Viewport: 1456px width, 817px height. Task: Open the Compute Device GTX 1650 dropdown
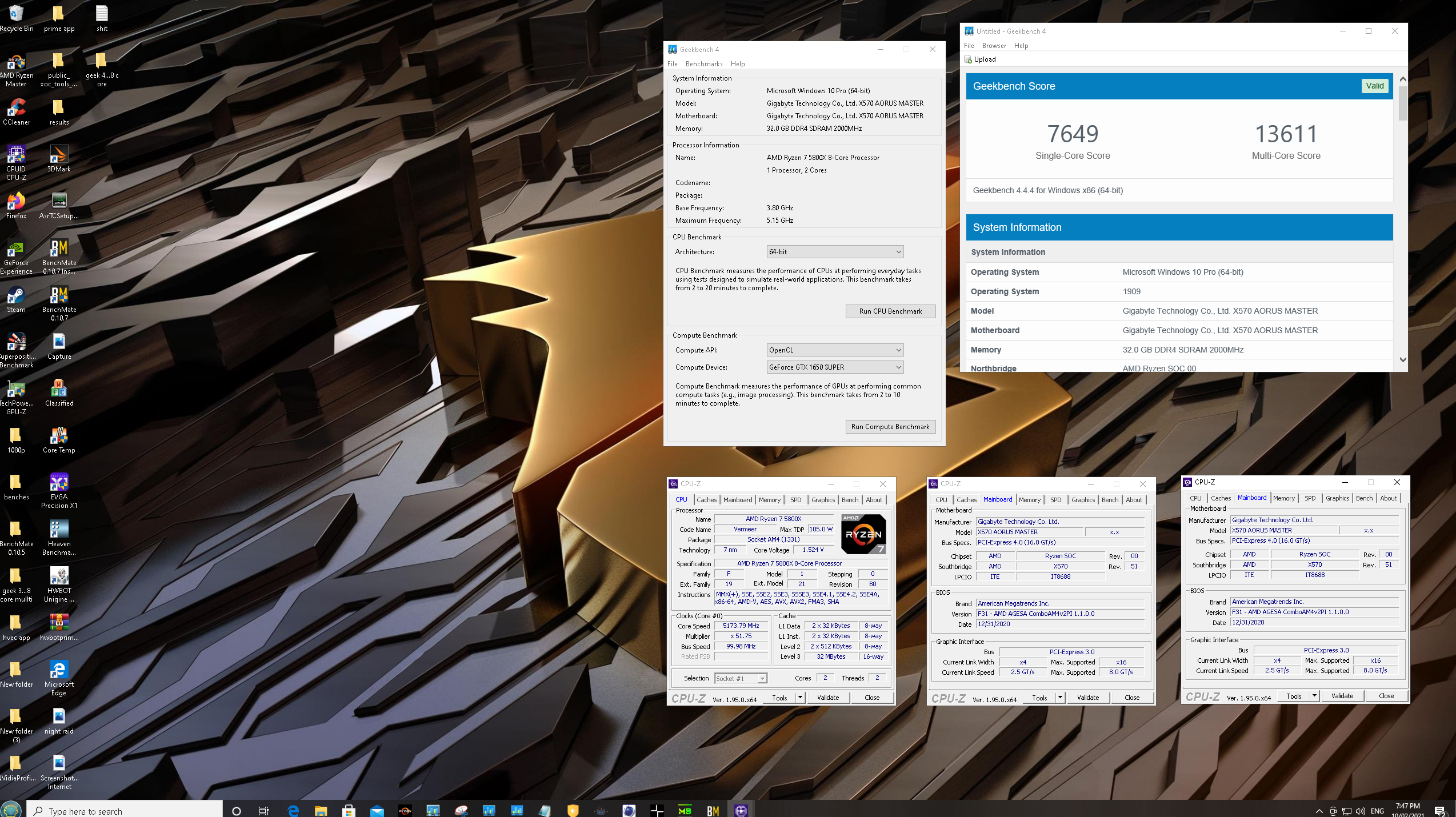[x=835, y=367]
